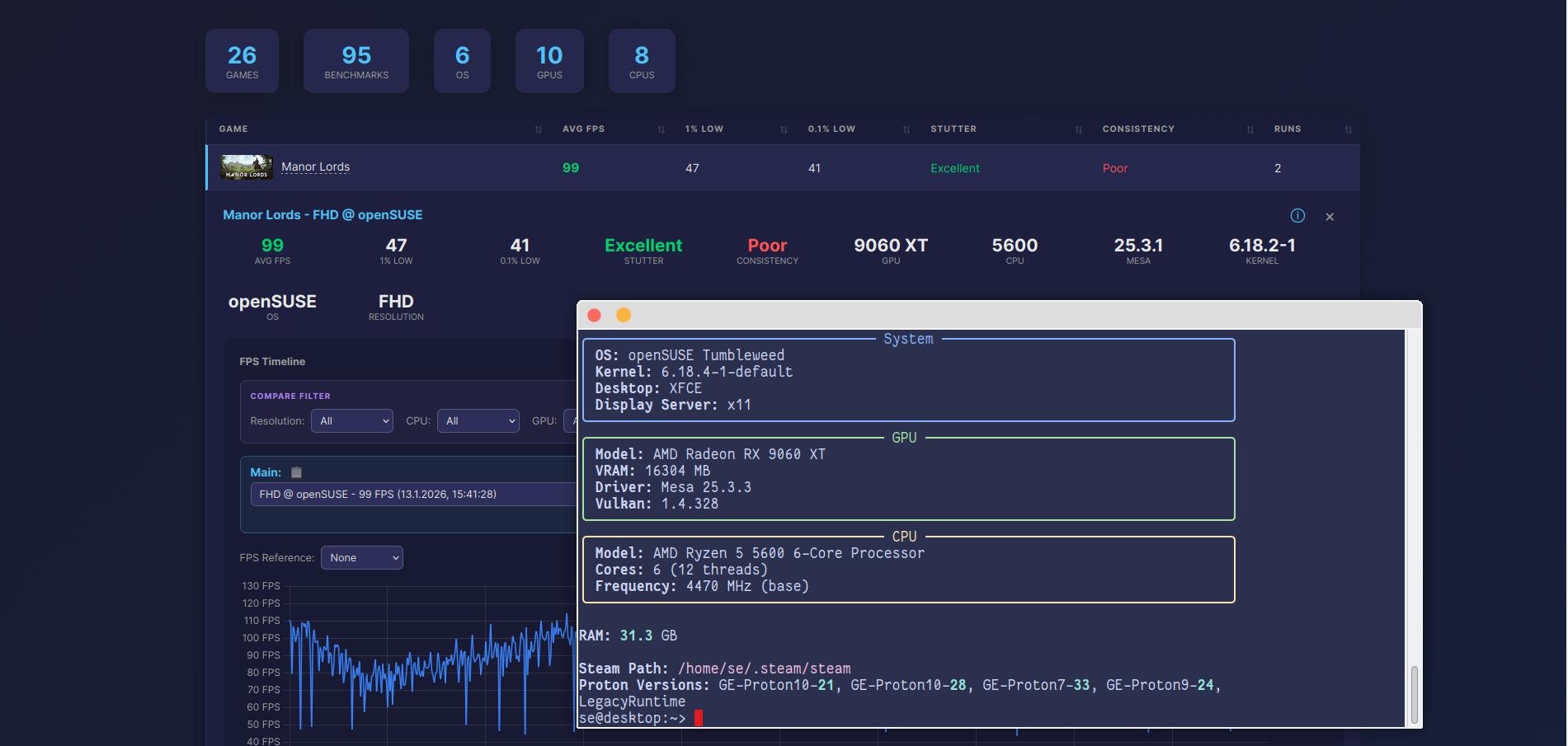
Task: Click the Steam Path line in terminal
Action: click(x=714, y=669)
